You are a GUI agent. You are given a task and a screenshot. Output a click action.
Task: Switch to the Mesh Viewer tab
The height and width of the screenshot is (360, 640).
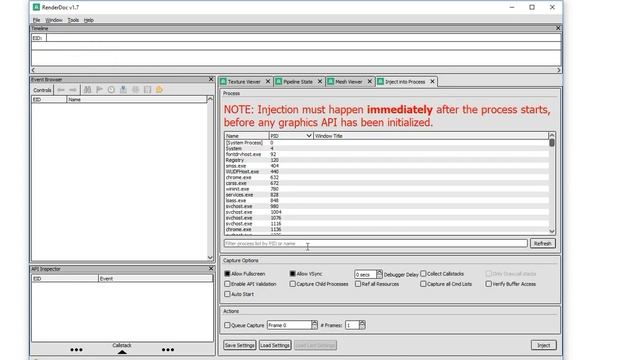pos(349,82)
